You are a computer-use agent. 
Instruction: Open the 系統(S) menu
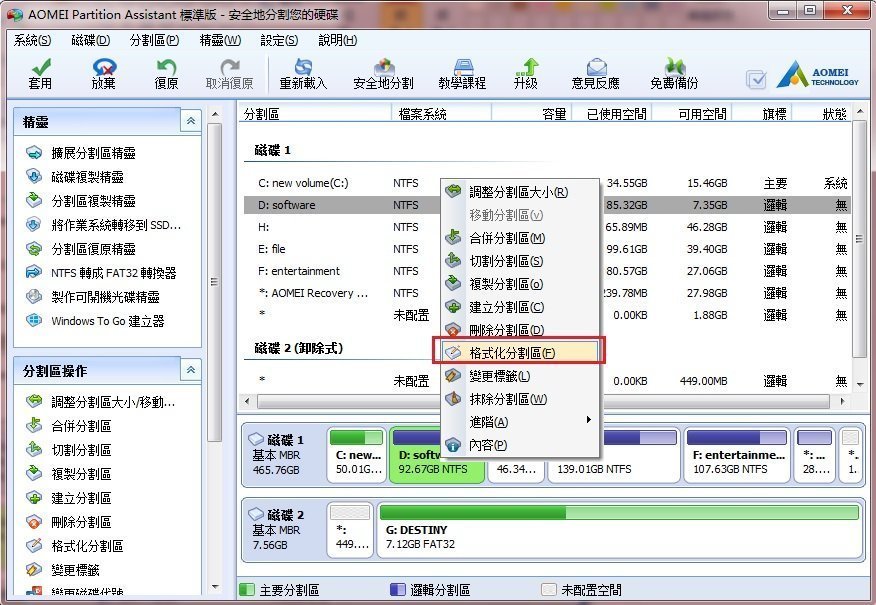[32, 40]
